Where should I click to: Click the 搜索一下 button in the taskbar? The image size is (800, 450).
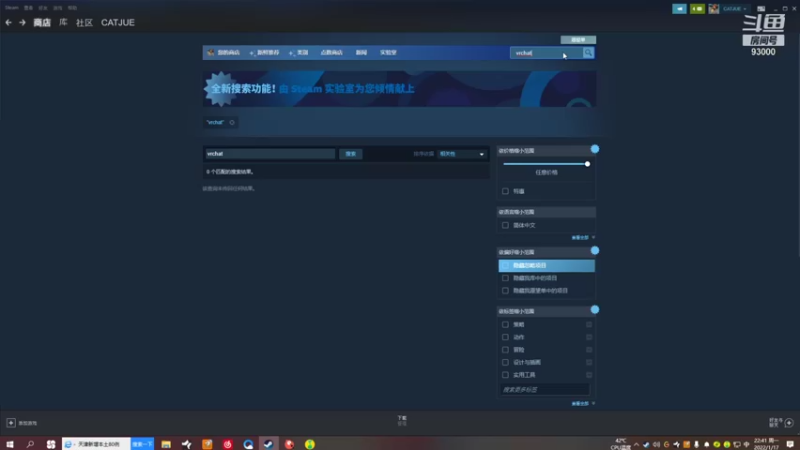(x=142, y=444)
